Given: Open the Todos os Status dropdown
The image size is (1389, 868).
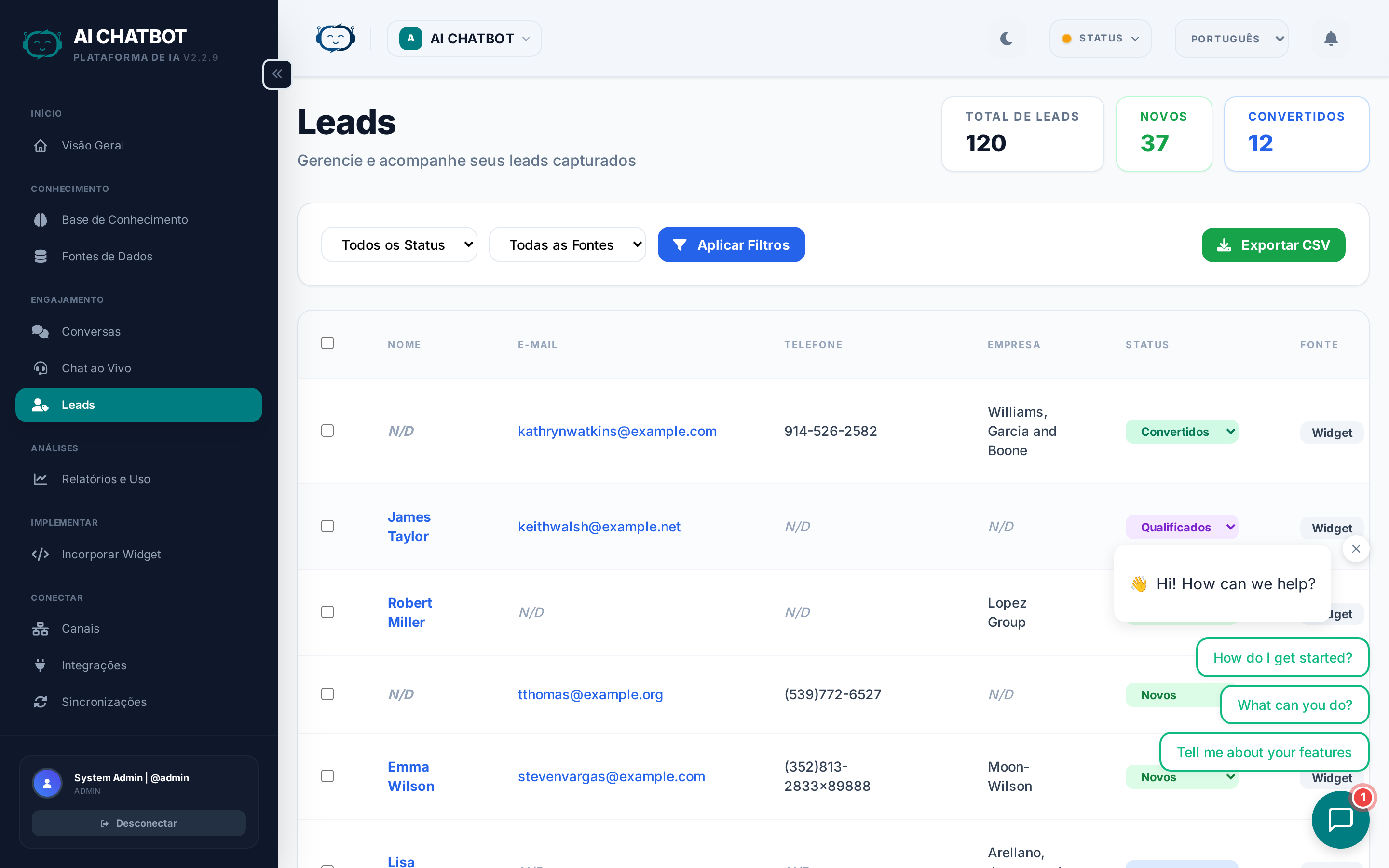Looking at the screenshot, I should click(399, 244).
